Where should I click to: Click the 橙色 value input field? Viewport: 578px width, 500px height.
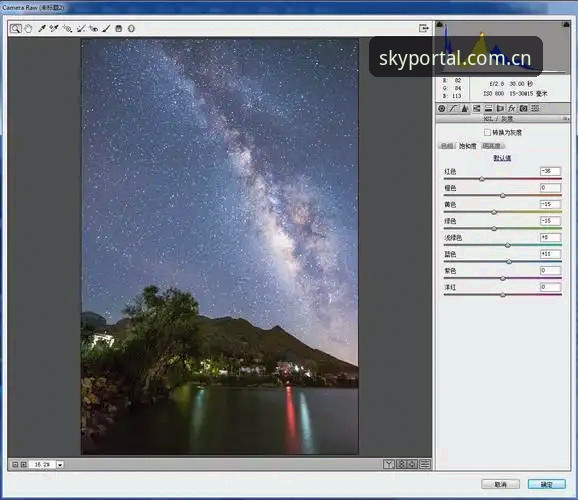click(x=550, y=188)
